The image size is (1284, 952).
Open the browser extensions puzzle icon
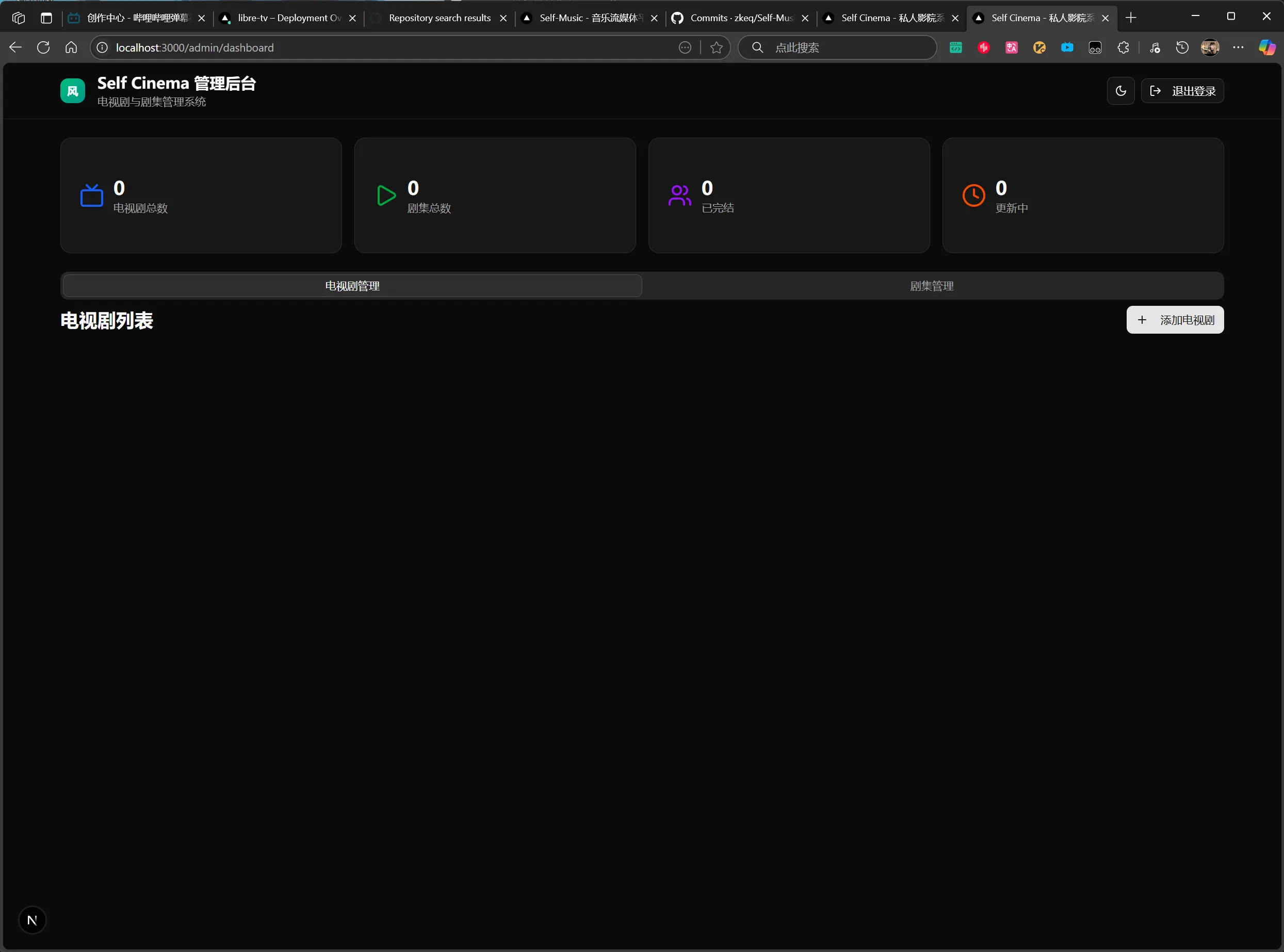tap(1123, 48)
